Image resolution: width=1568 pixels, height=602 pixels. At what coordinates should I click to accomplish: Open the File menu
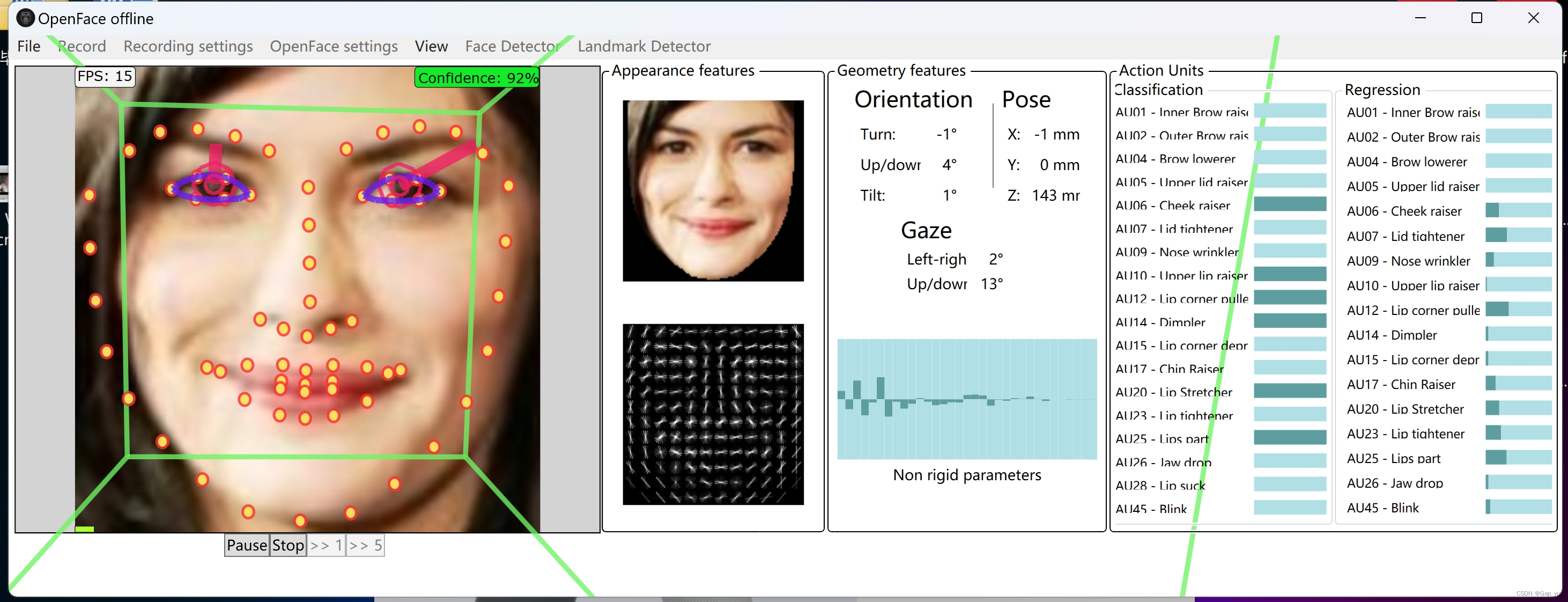[28, 46]
